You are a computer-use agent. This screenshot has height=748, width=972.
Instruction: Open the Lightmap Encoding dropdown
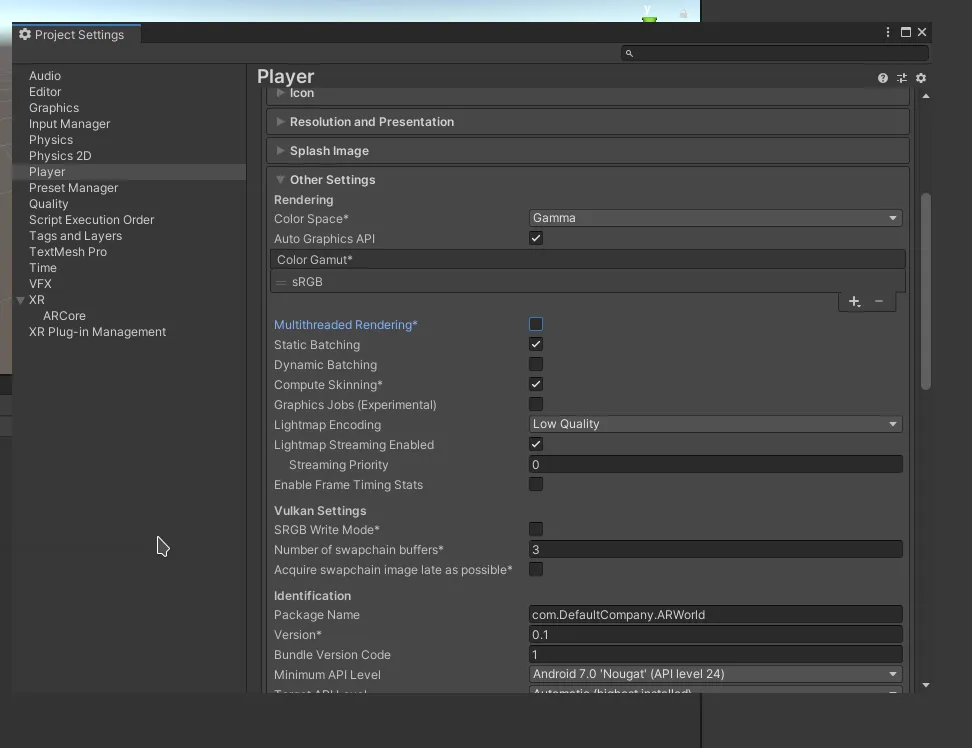[x=715, y=424]
